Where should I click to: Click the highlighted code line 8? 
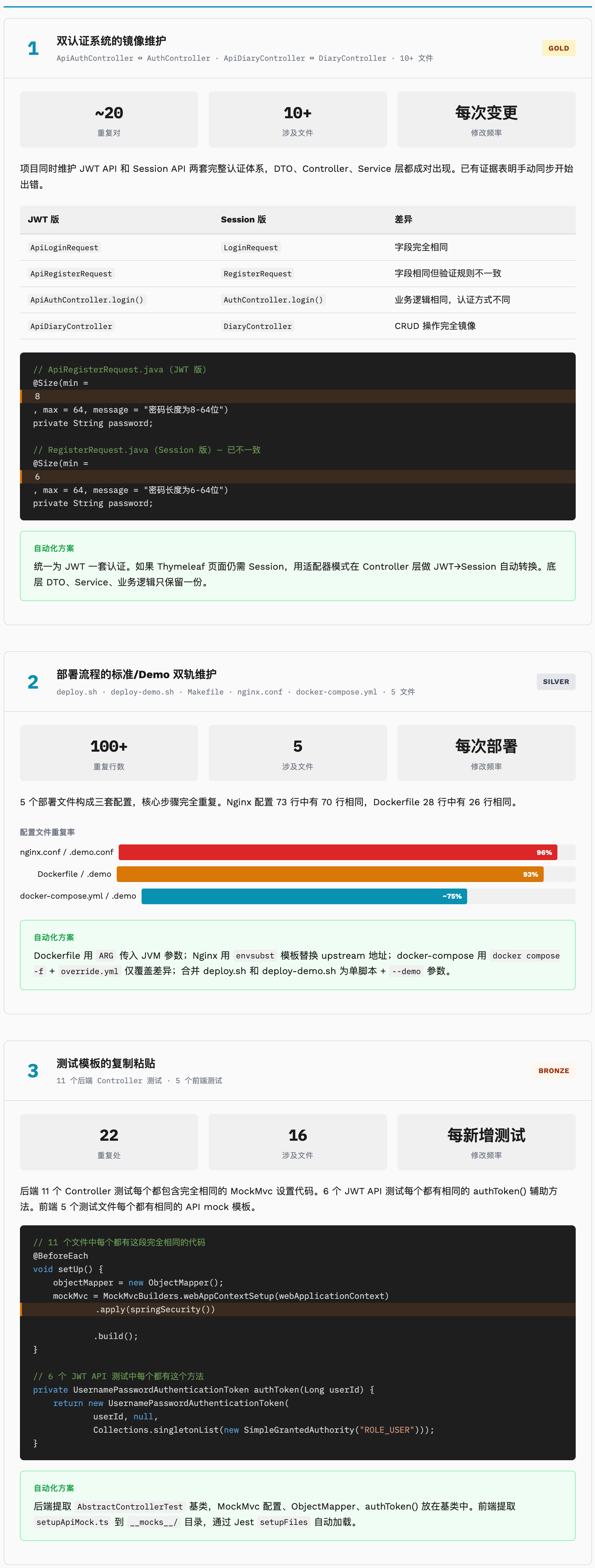[x=298, y=396]
